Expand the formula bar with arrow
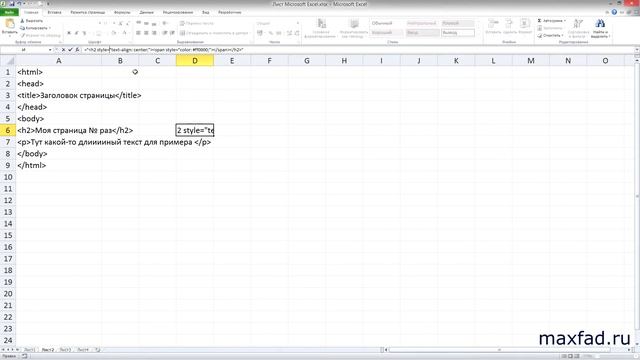Screen dimensions: 640x360 [x=637, y=50]
